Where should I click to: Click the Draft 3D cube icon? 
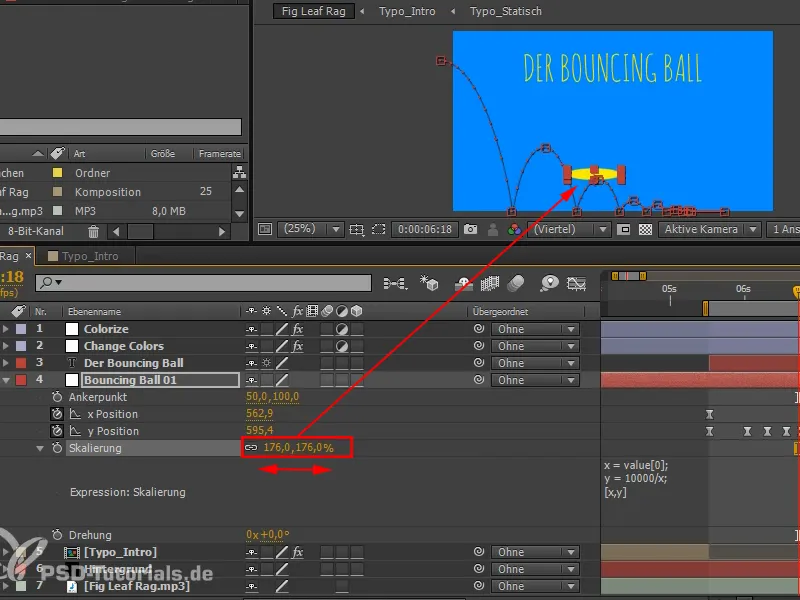[x=431, y=284]
